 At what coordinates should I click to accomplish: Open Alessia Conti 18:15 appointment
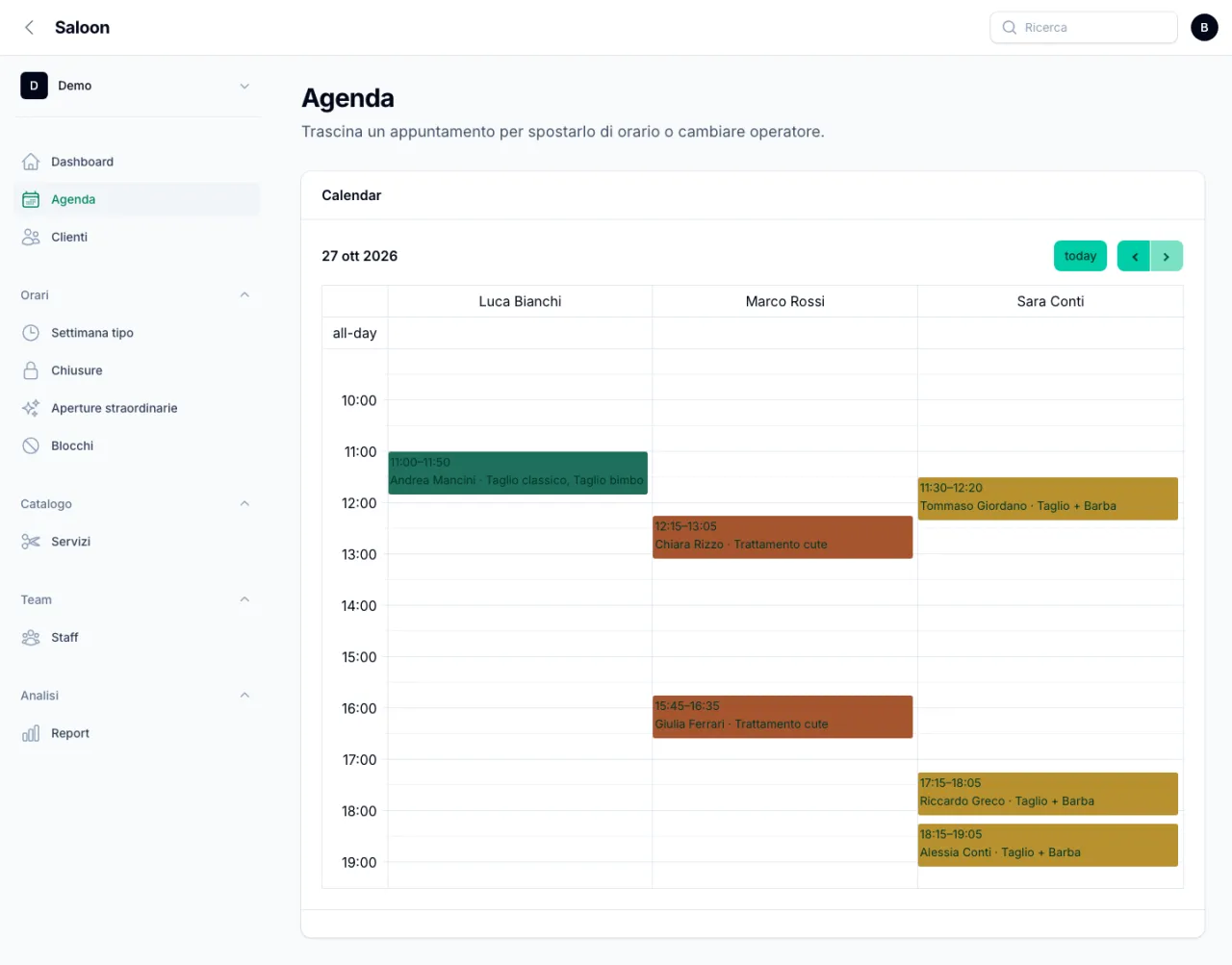[1048, 845]
